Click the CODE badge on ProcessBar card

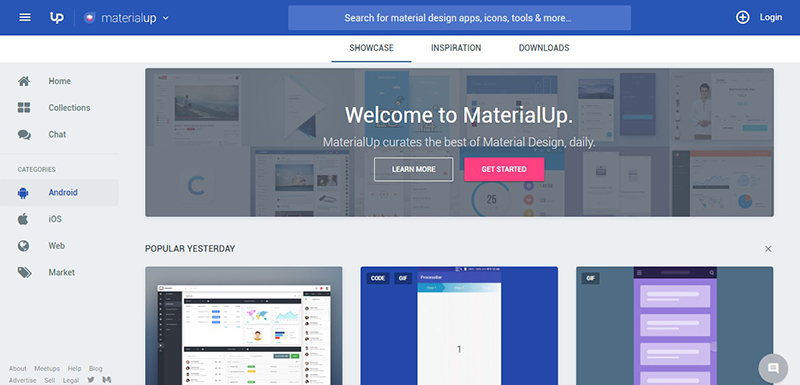pos(378,278)
